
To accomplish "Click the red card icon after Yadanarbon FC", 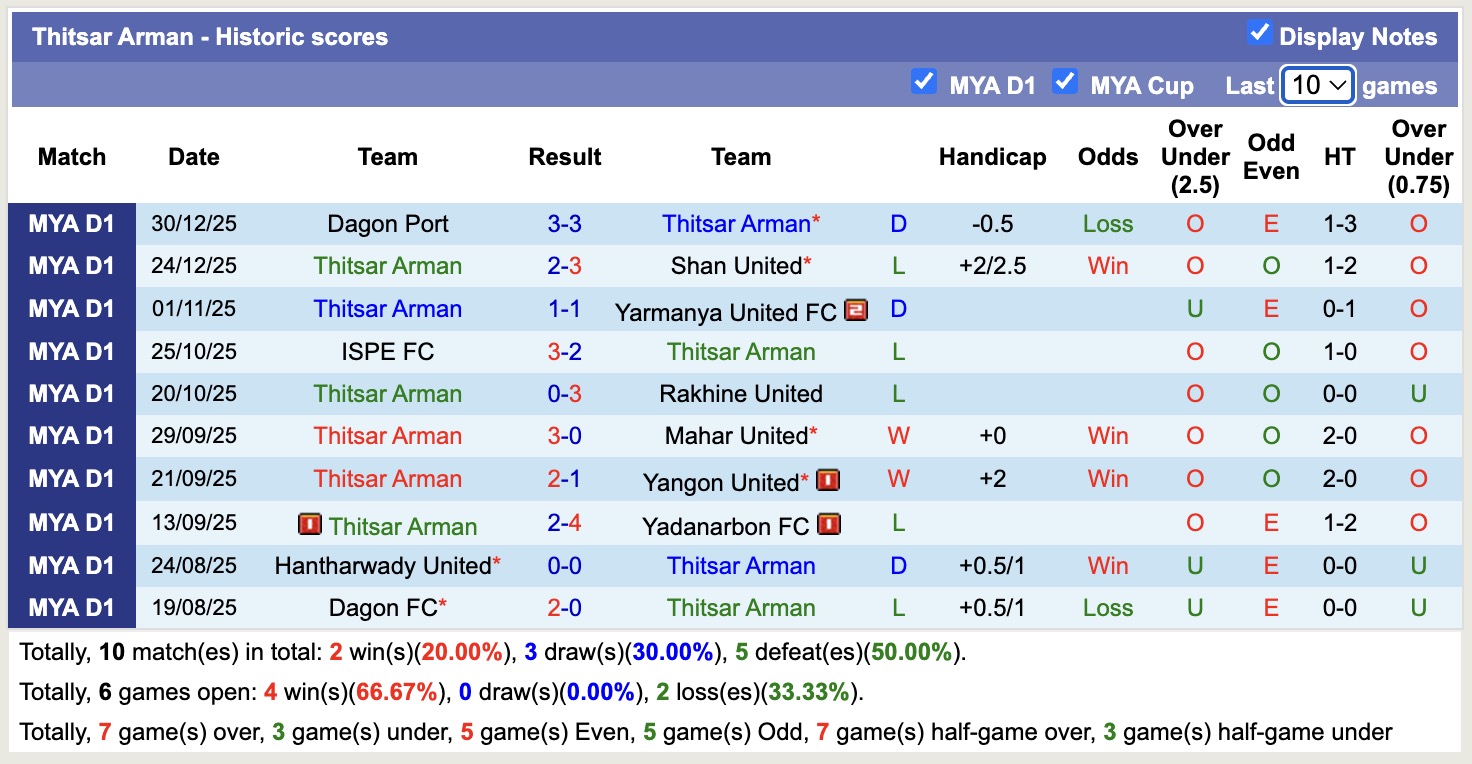I will [830, 524].
